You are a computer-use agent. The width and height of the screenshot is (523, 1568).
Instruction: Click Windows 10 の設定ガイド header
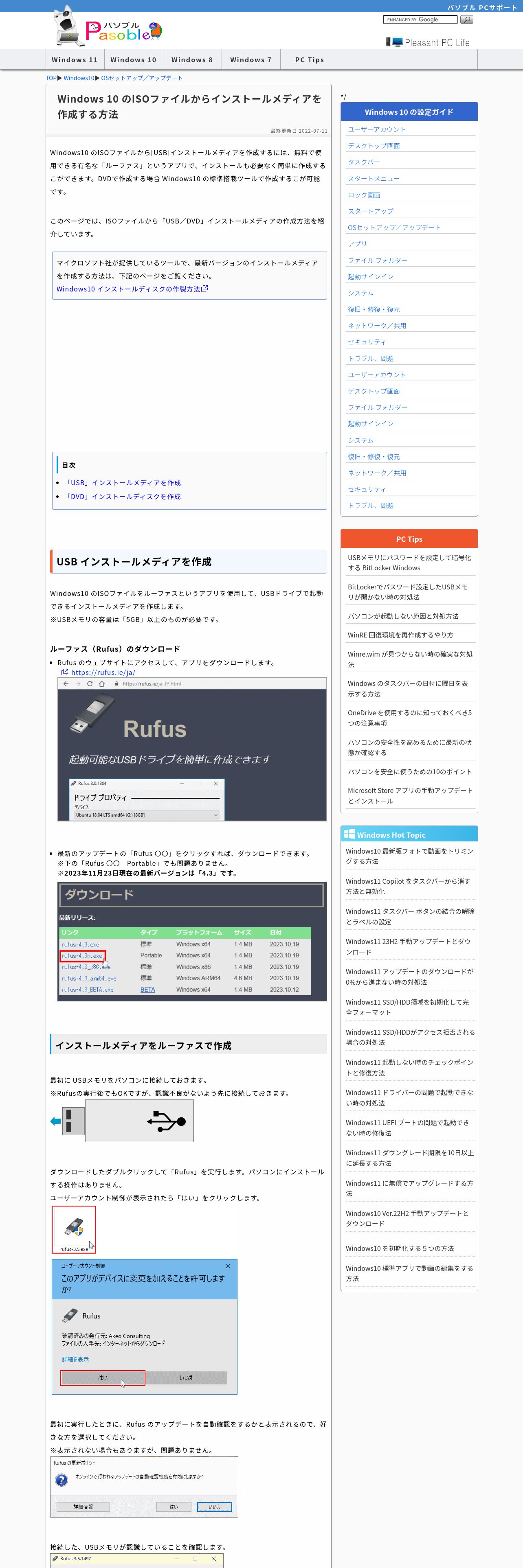tap(409, 112)
